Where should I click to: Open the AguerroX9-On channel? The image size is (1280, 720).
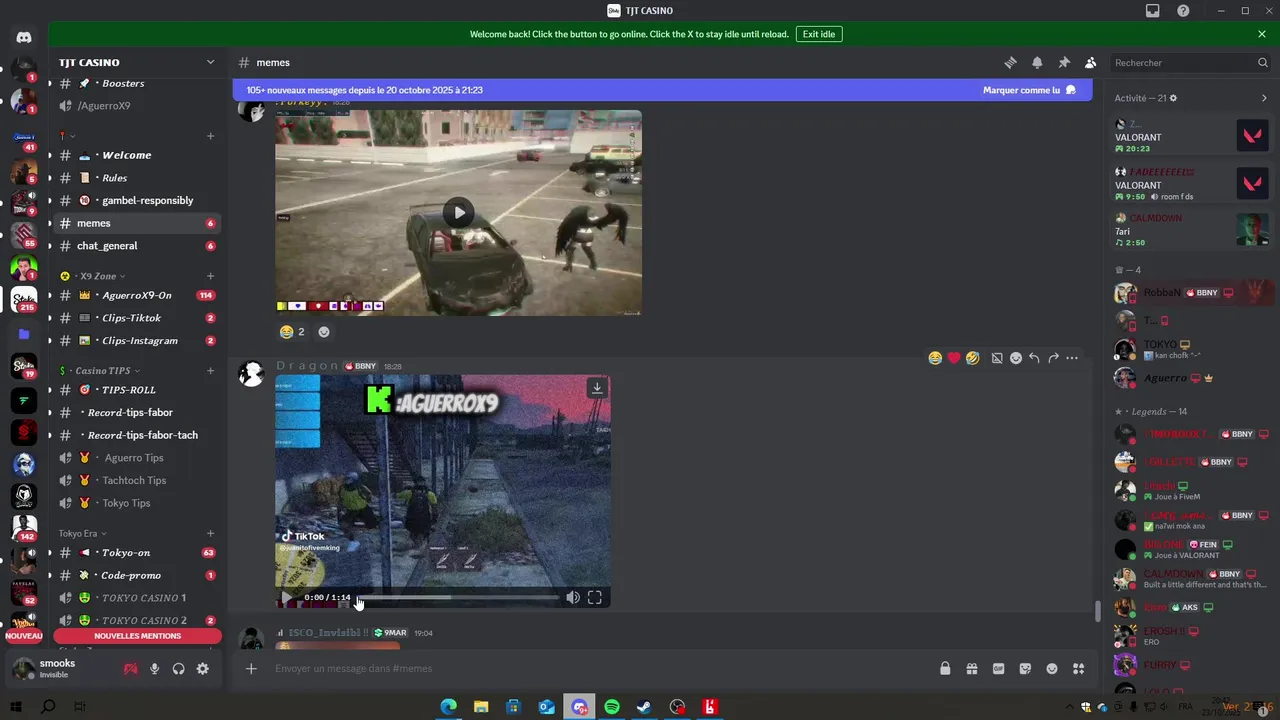(136, 295)
